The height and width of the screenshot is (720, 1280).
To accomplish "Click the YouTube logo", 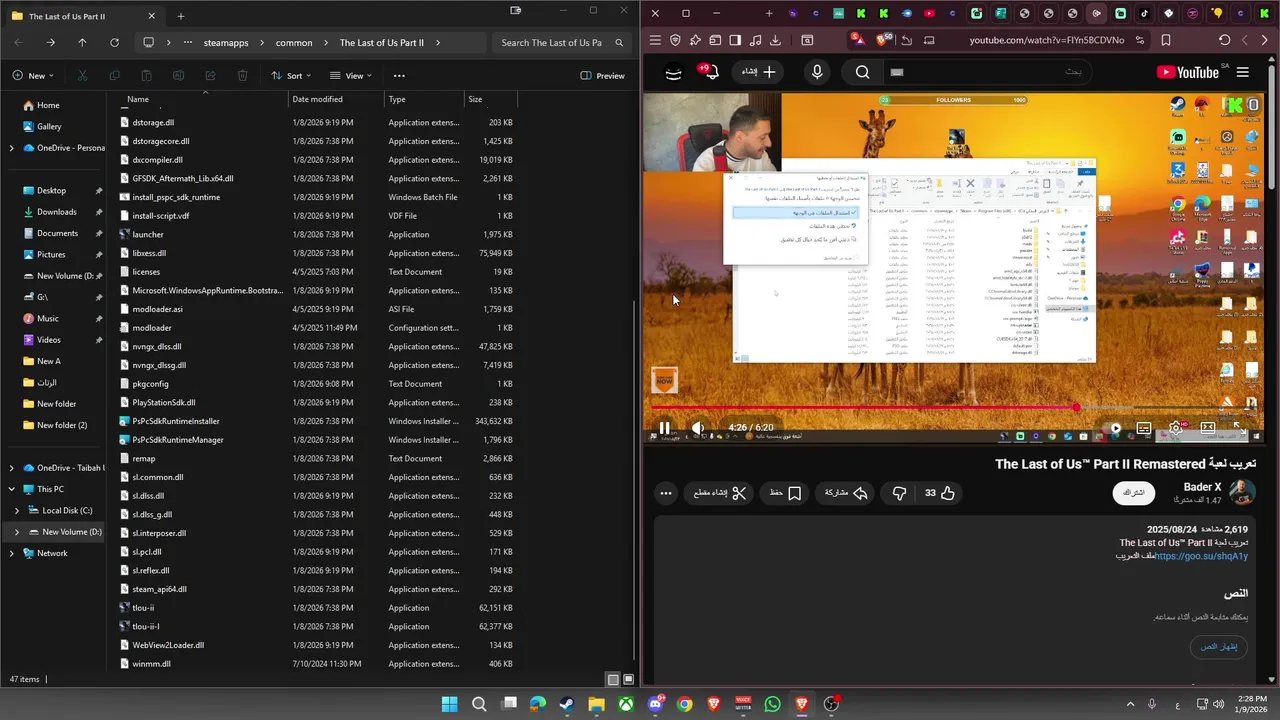I will pyautogui.click(x=1188, y=72).
